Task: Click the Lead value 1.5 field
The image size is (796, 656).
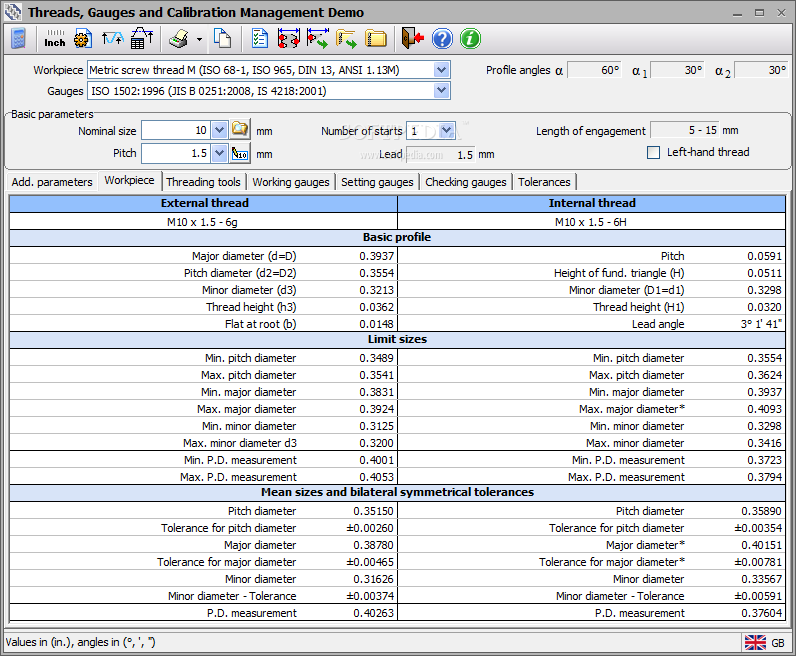Action: (442, 154)
